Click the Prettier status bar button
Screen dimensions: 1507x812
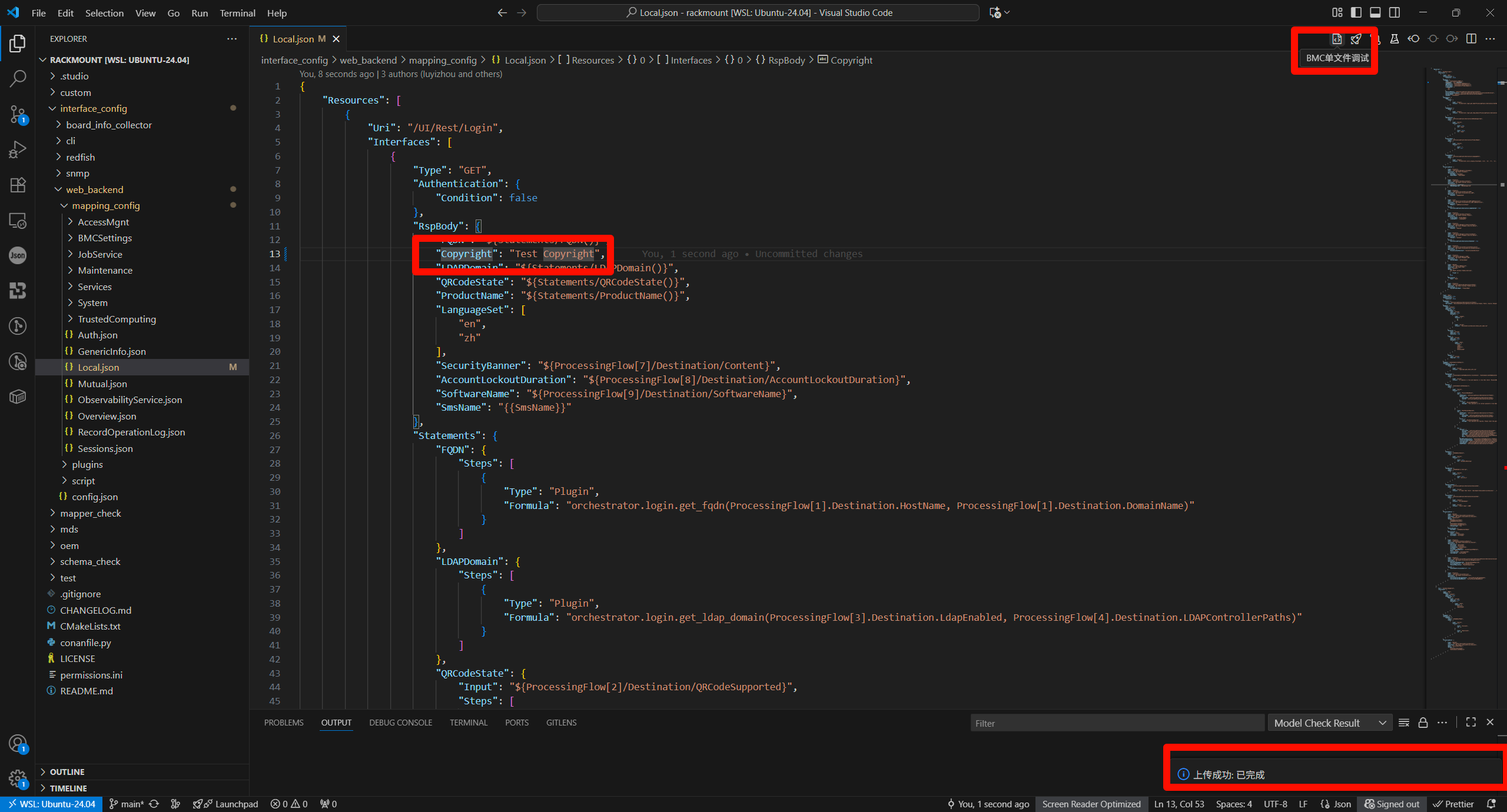pyautogui.click(x=1453, y=804)
